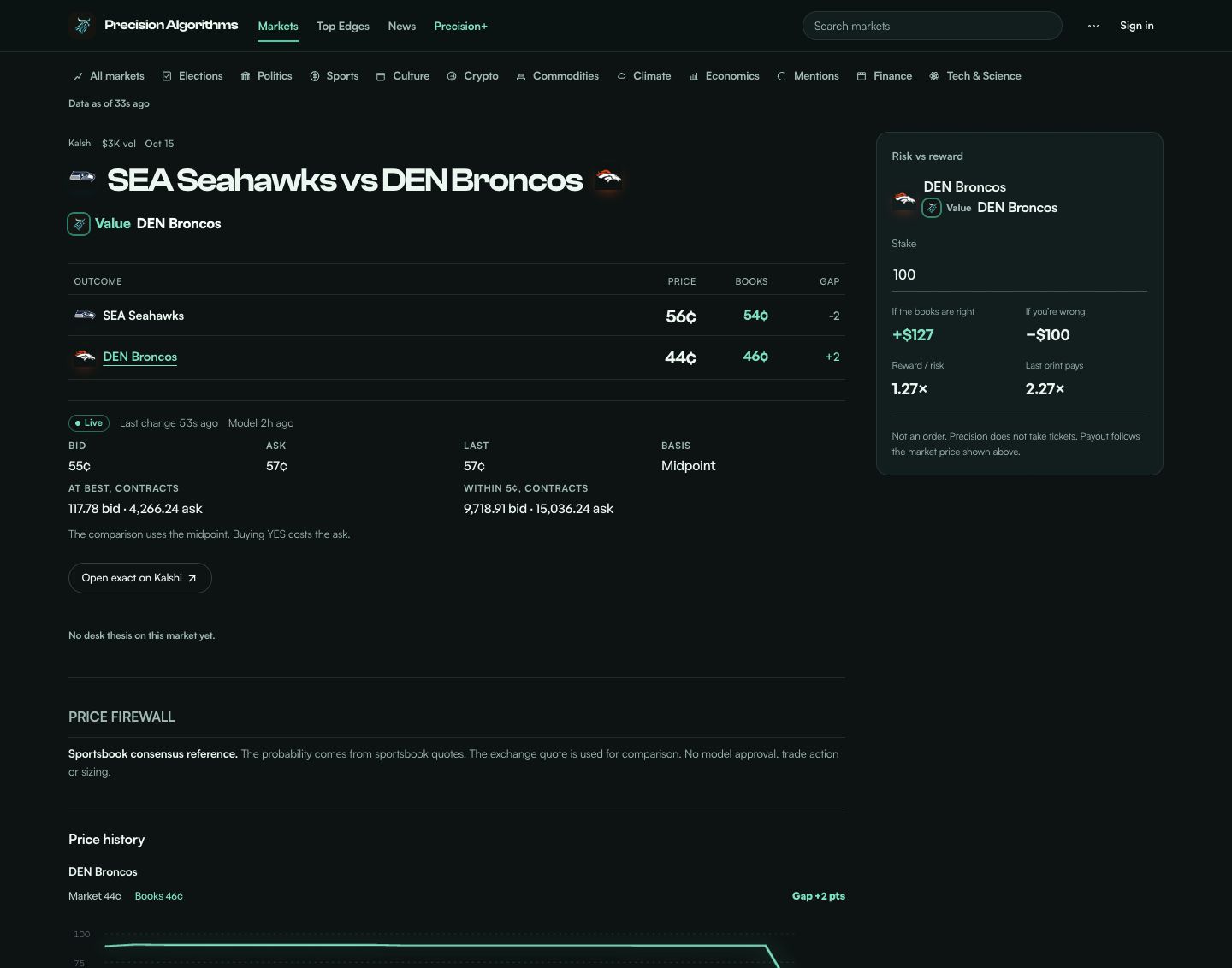This screenshot has height=968, width=1232.
Task: Open exact on Kalshi button
Action: click(140, 578)
